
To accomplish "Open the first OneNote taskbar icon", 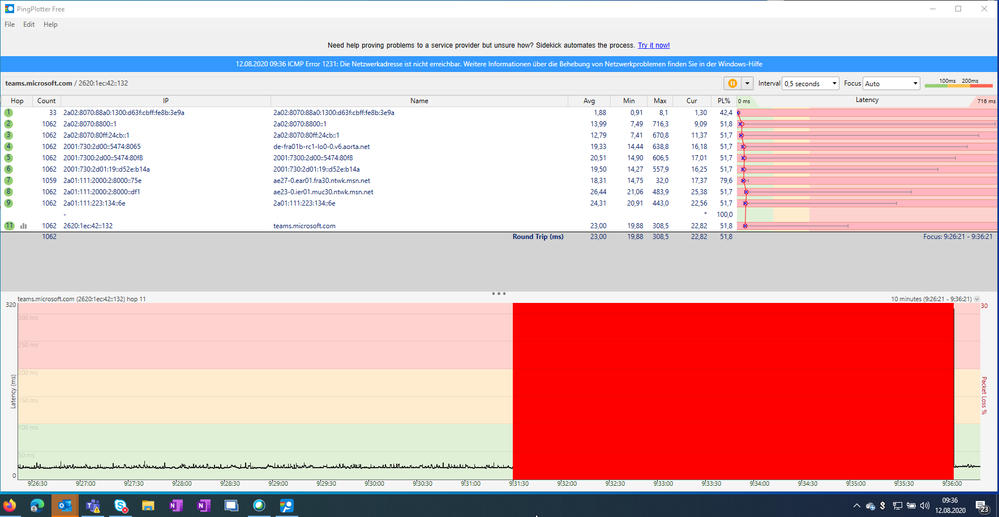I will coord(176,506).
